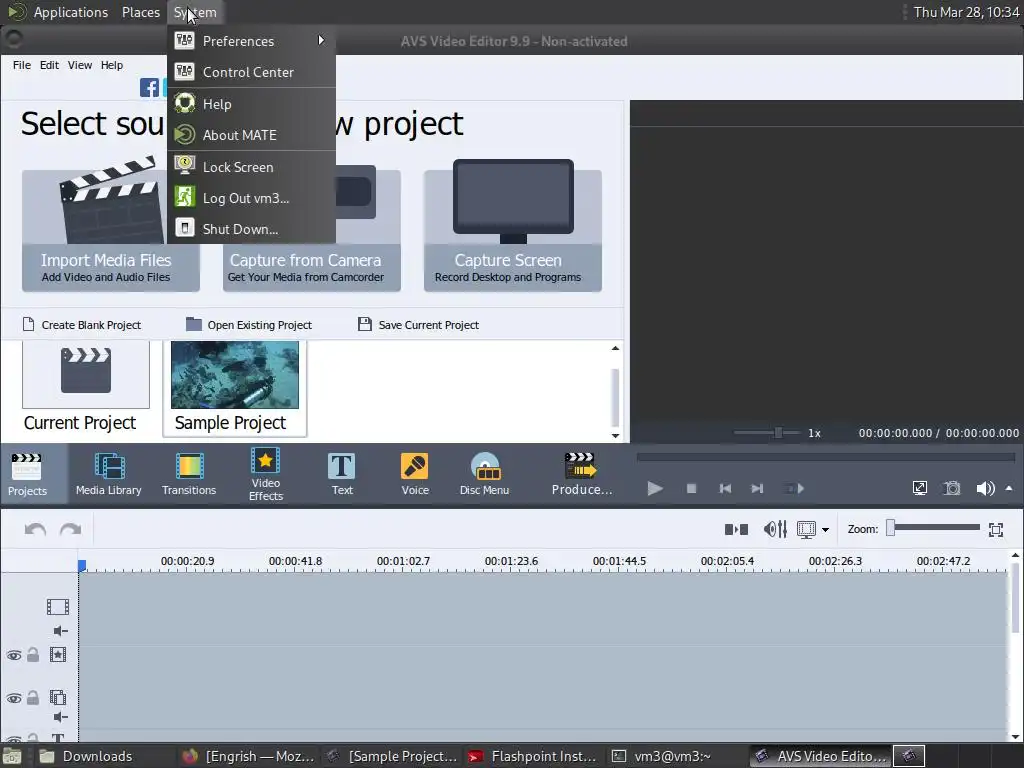Select the Current Project thumbnail
The width and height of the screenshot is (1024, 768).
[x=86, y=387]
